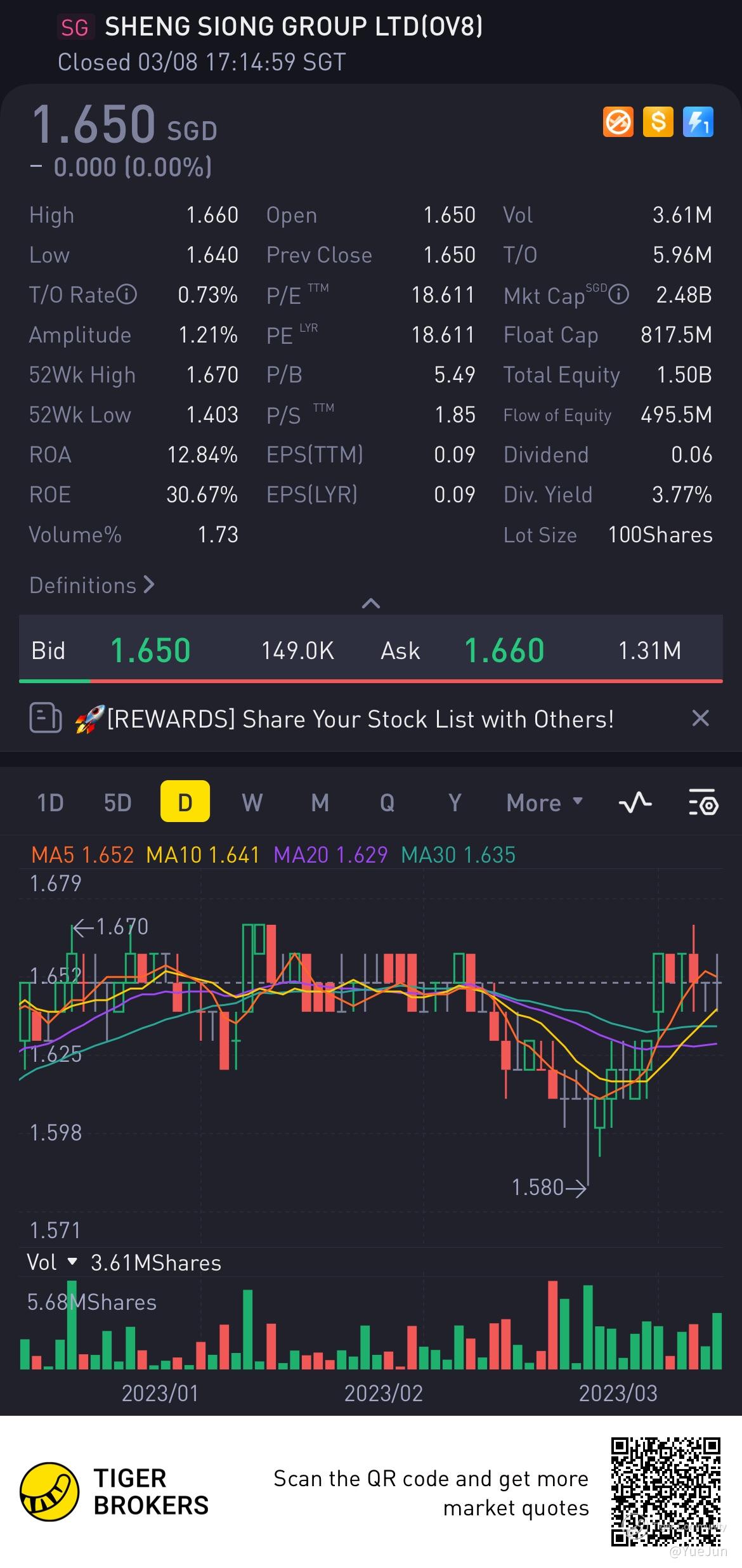
Task: Tap the stock title SHENG SIONG GROUP LTD
Action: pyautogui.click(x=294, y=27)
